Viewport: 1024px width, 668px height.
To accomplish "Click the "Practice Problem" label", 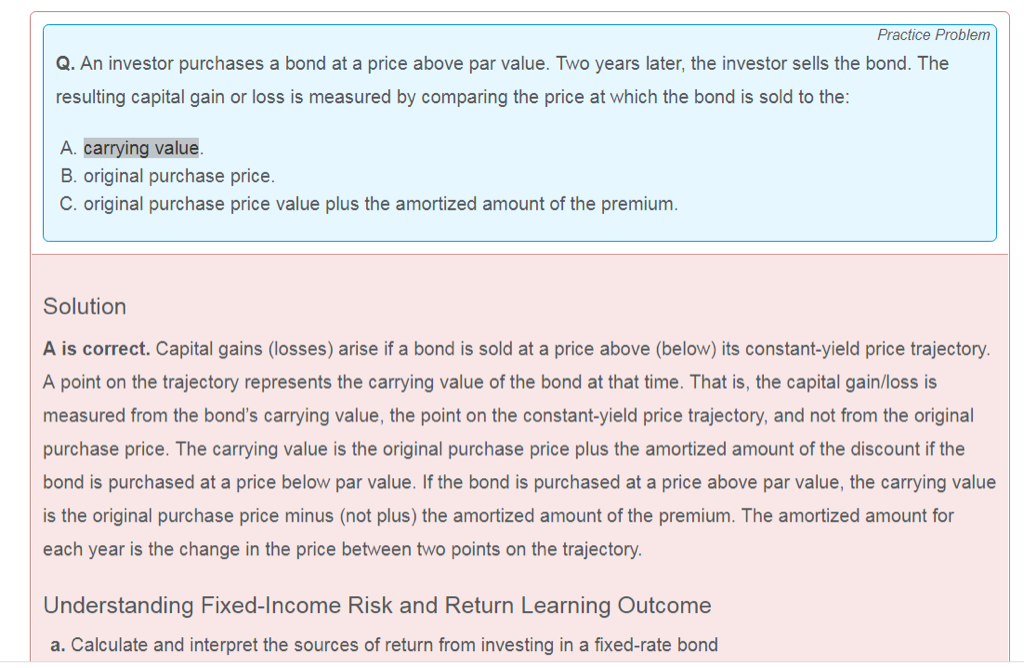I will (933, 35).
